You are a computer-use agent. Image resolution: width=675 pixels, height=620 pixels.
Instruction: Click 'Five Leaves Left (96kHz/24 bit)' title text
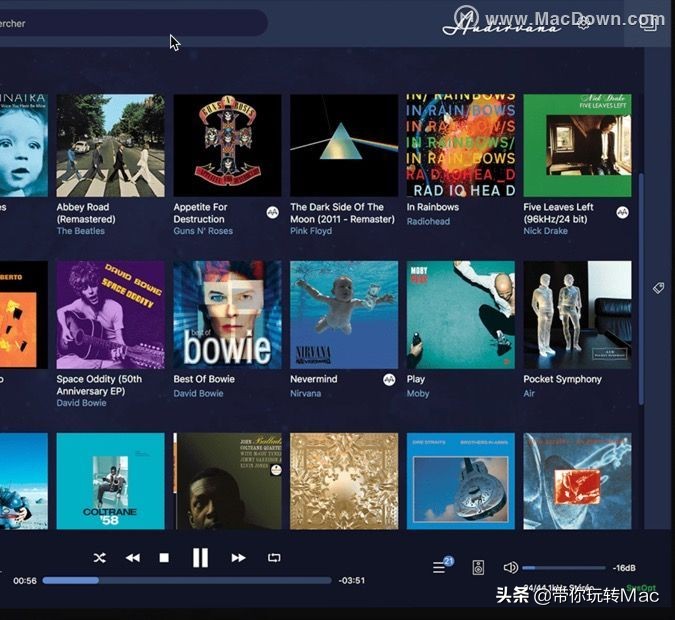[x=558, y=213]
